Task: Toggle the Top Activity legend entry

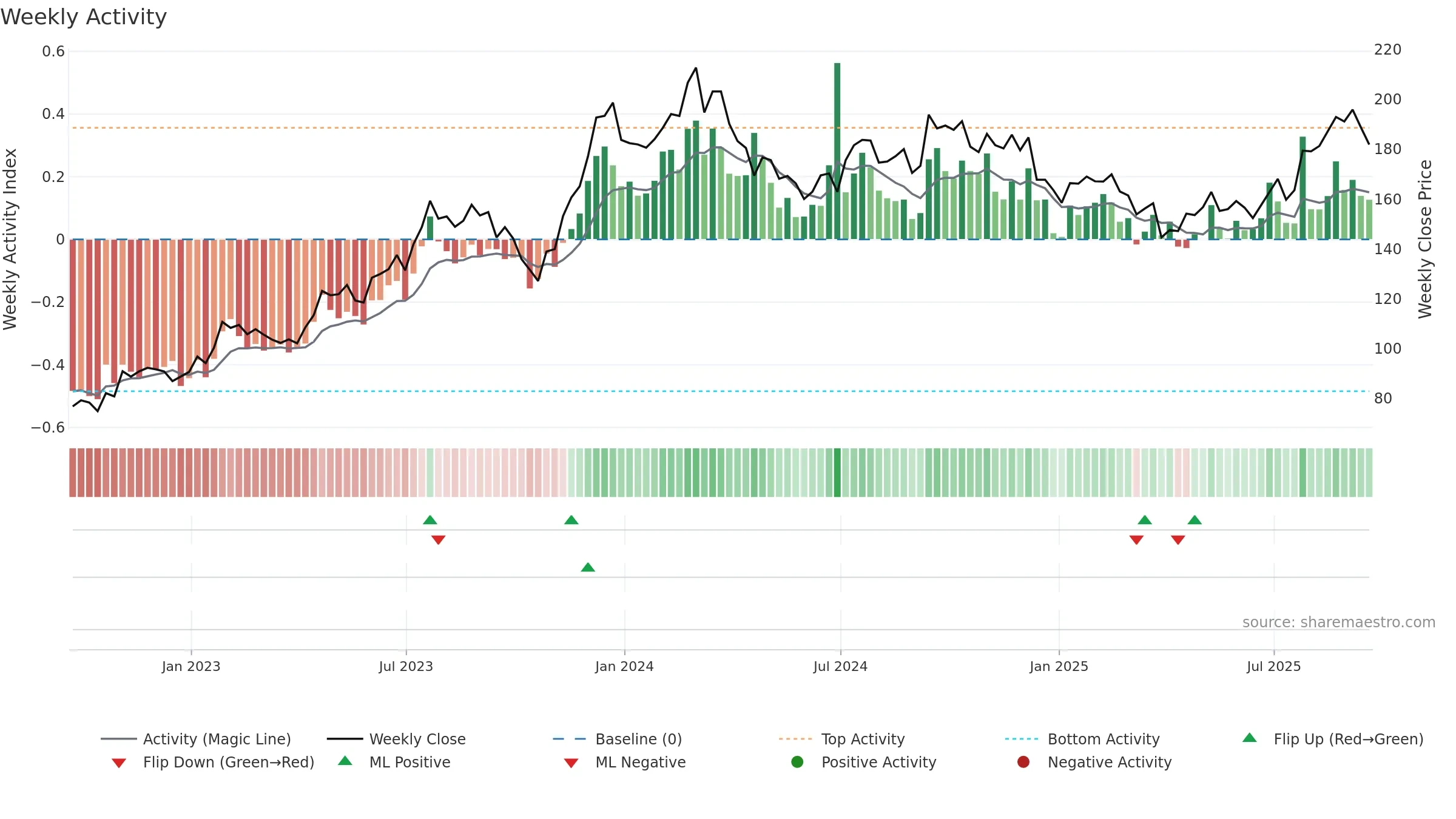Action: (841, 739)
